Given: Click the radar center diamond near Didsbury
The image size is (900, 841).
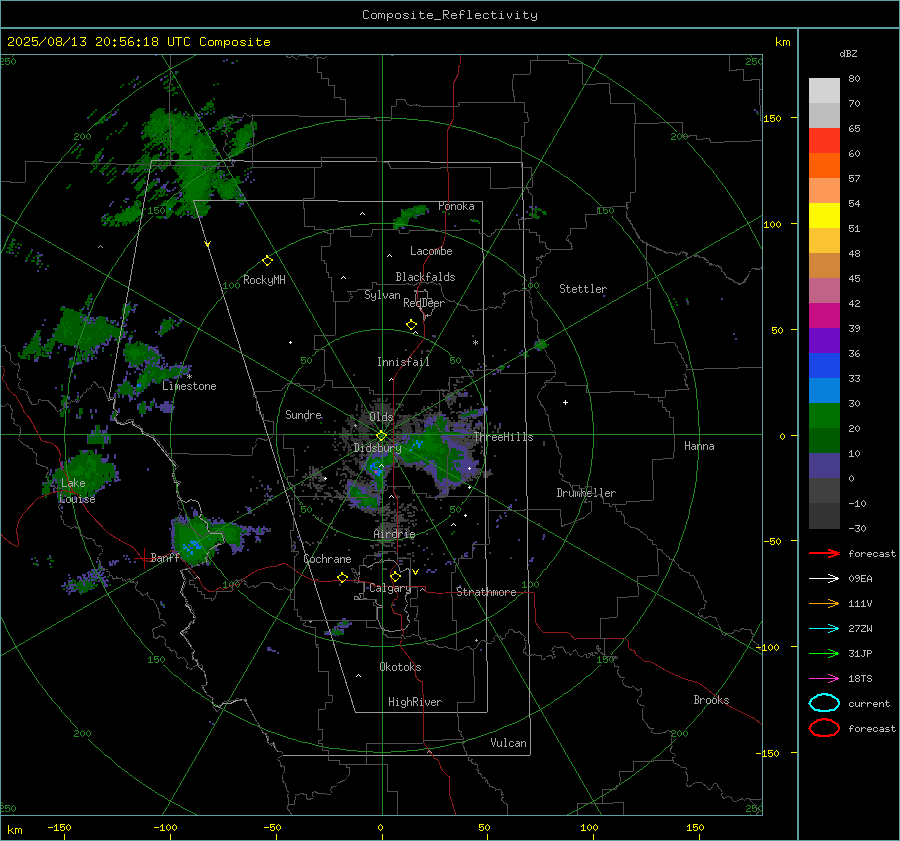Looking at the screenshot, I should point(381,436).
